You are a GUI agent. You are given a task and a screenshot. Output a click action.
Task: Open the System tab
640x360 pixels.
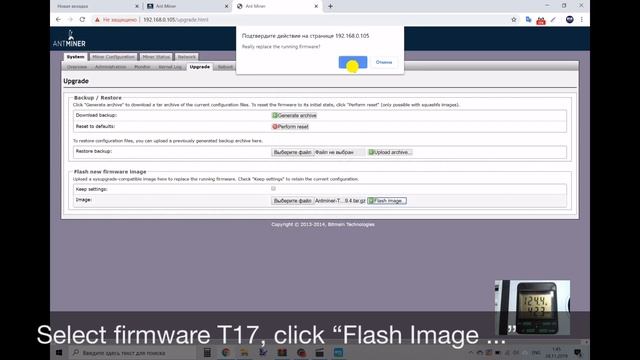(76, 57)
